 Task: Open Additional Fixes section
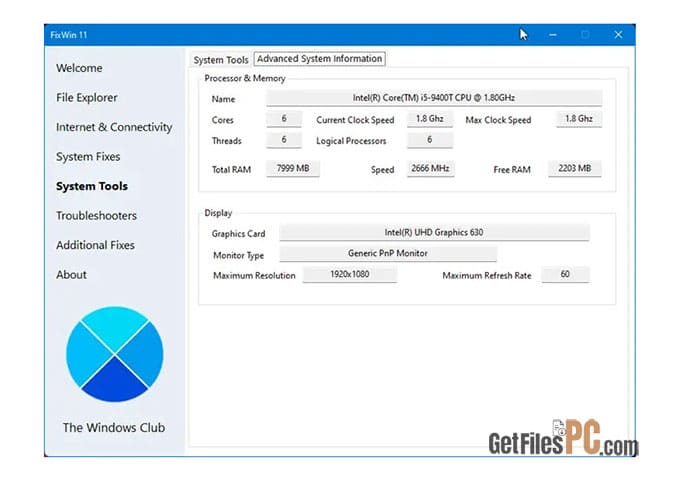[95, 245]
